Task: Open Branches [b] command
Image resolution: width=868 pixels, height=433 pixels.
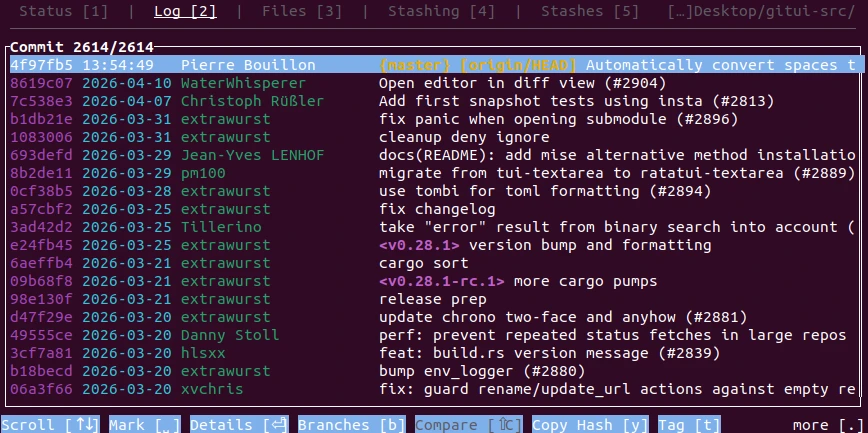Action: coord(352,425)
